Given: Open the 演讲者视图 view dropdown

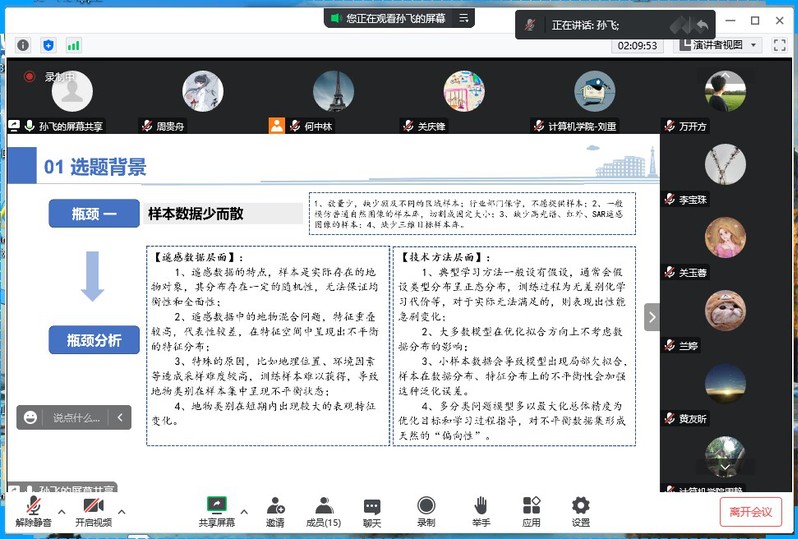Looking at the screenshot, I should click(720, 45).
